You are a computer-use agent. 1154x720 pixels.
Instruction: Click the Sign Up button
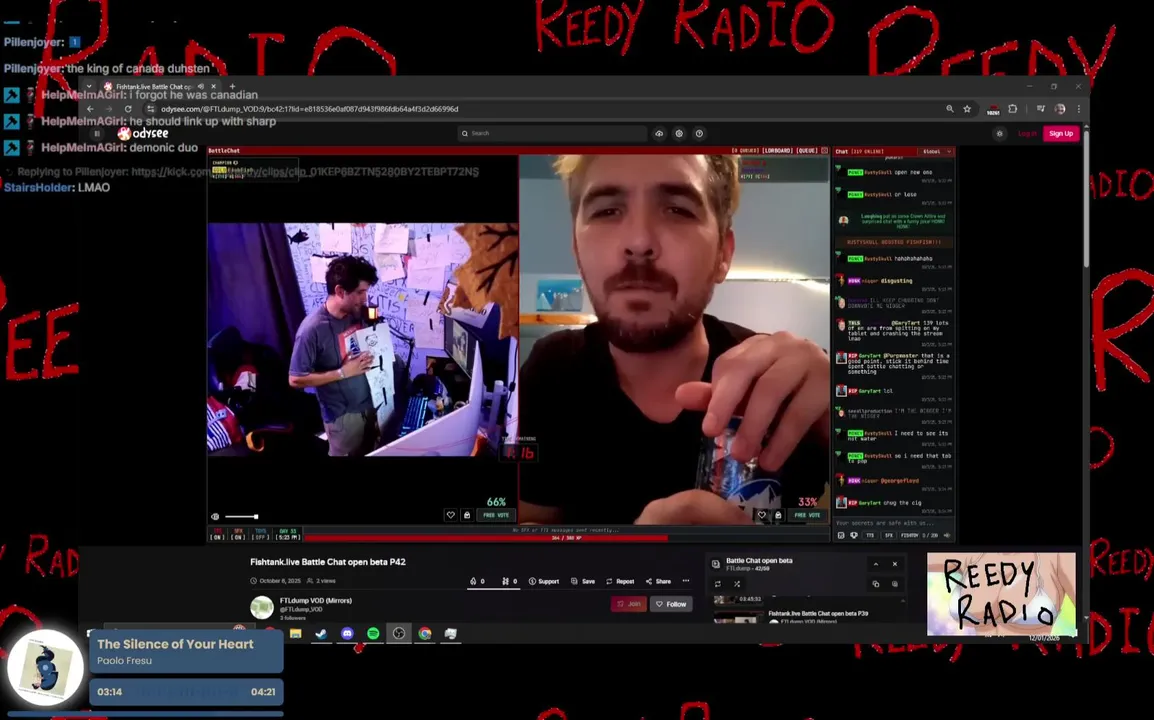[x=1061, y=133]
